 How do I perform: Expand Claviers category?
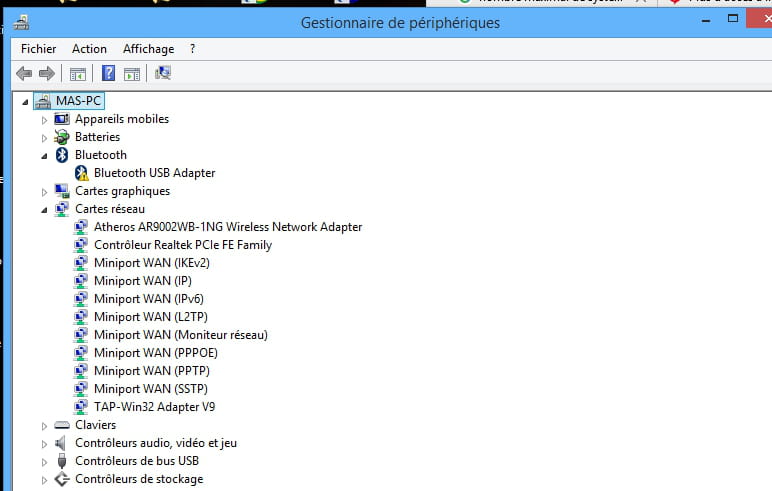[x=44, y=426]
